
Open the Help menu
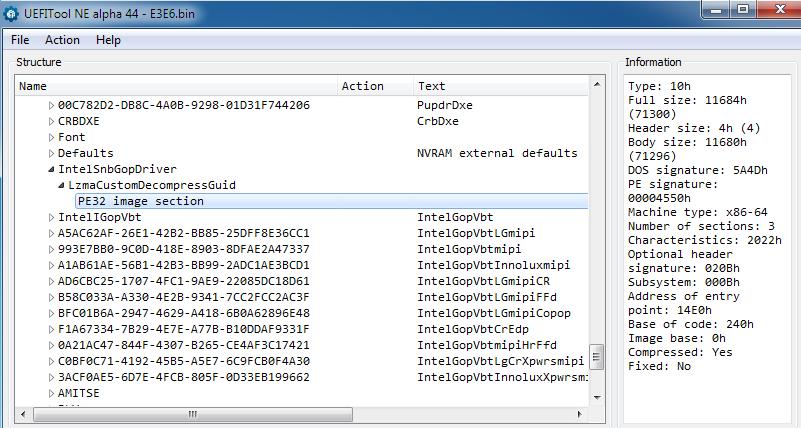108,40
